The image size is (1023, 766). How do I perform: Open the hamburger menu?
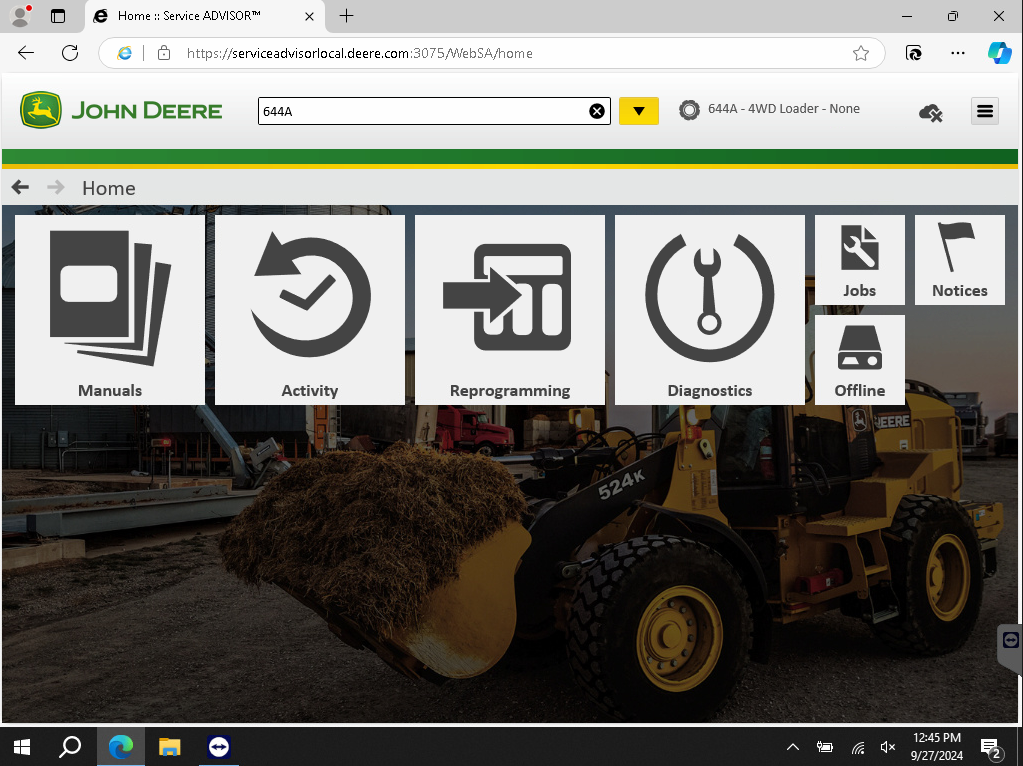985,111
